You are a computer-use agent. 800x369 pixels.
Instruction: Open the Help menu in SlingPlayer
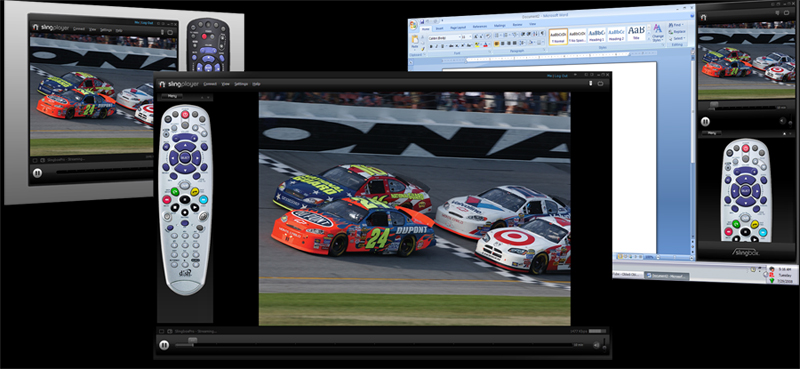257,84
